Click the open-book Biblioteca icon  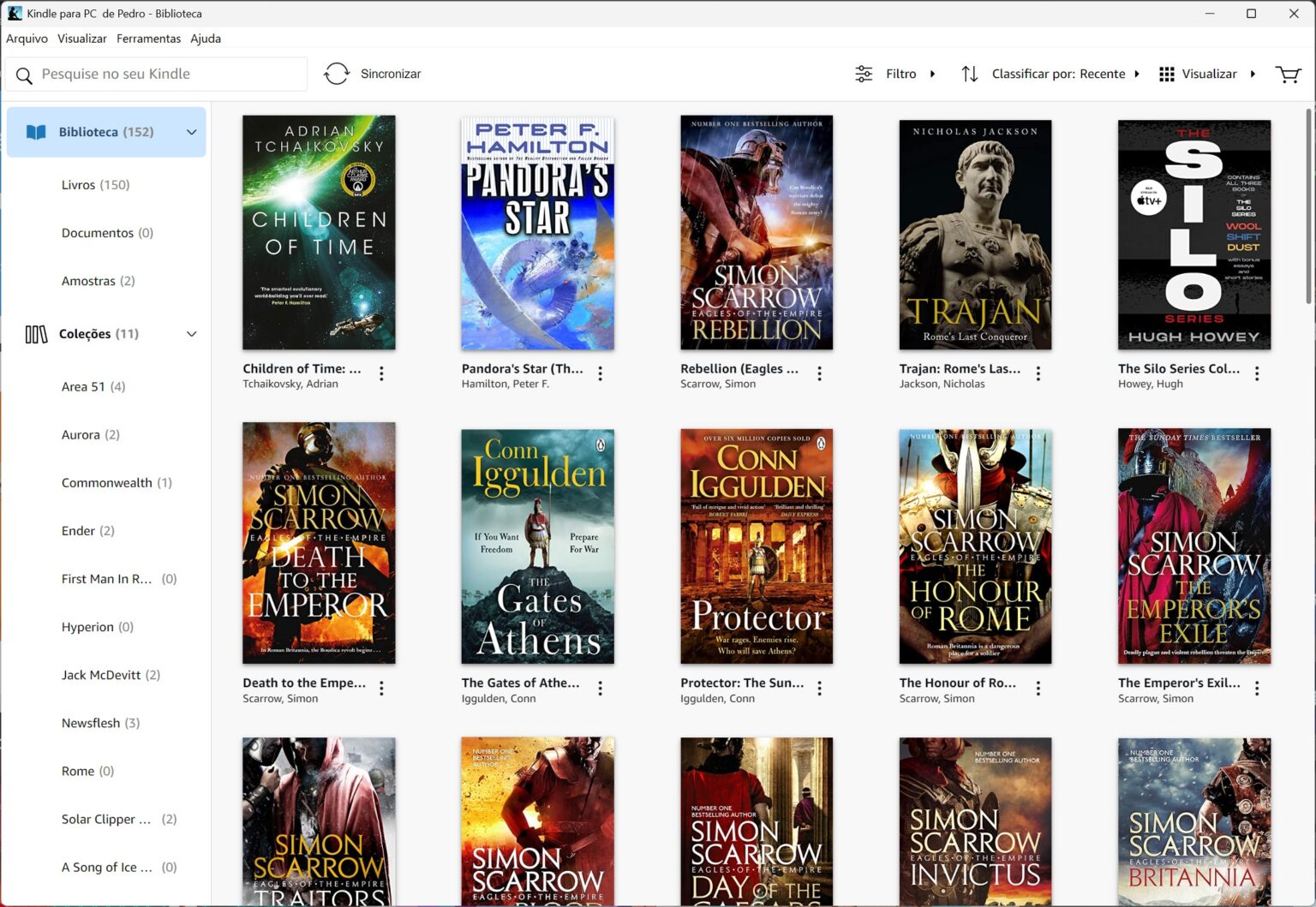coord(36,132)
